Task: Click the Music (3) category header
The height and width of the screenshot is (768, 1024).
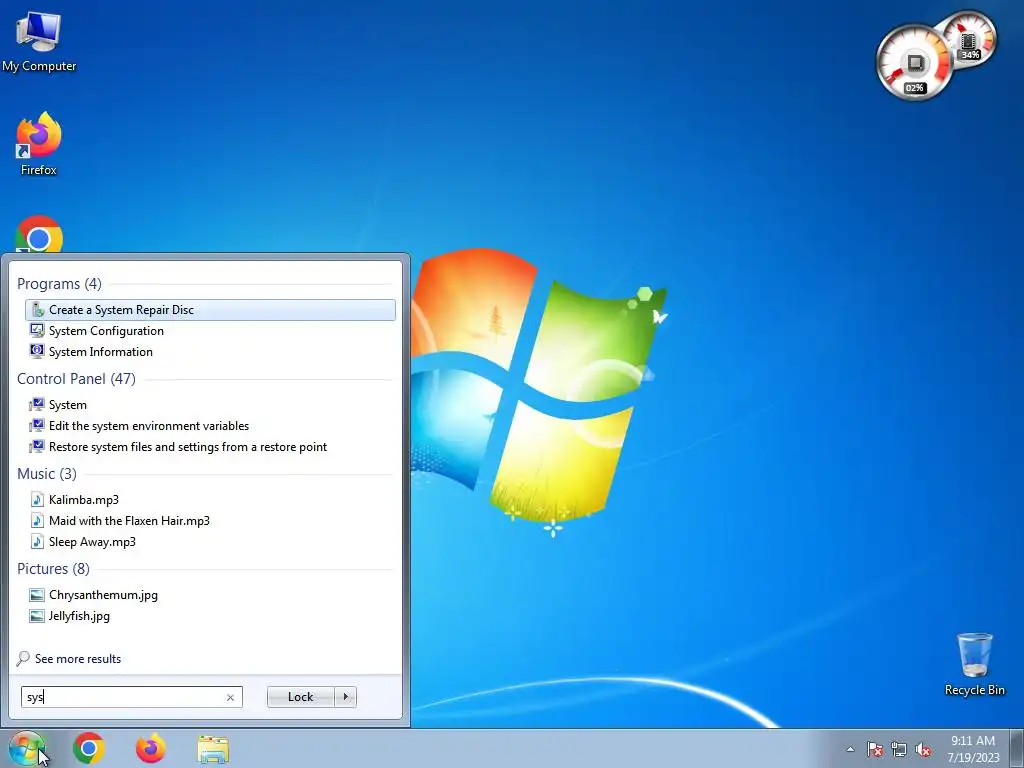Action: 47,473
